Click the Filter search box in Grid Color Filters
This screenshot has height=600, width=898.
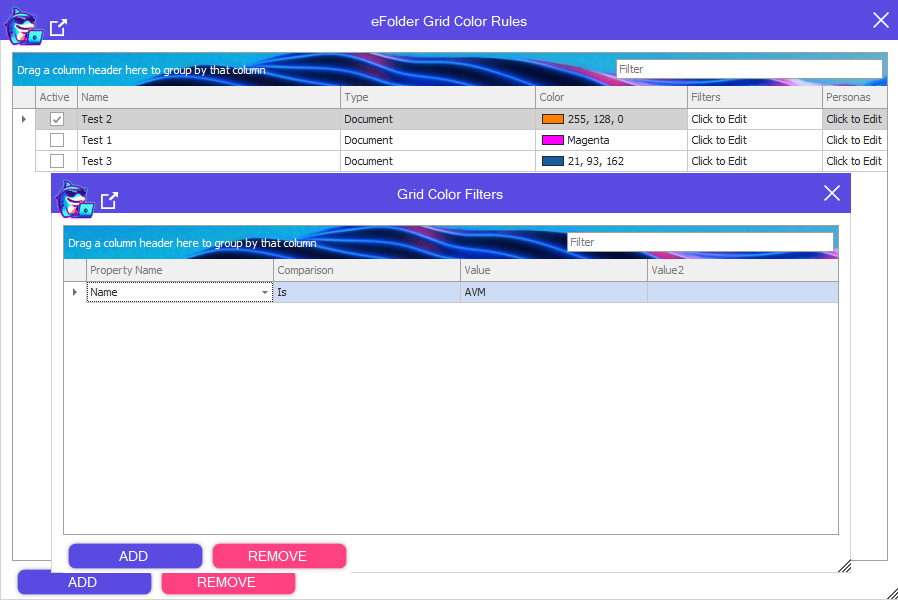pos(699,242)
